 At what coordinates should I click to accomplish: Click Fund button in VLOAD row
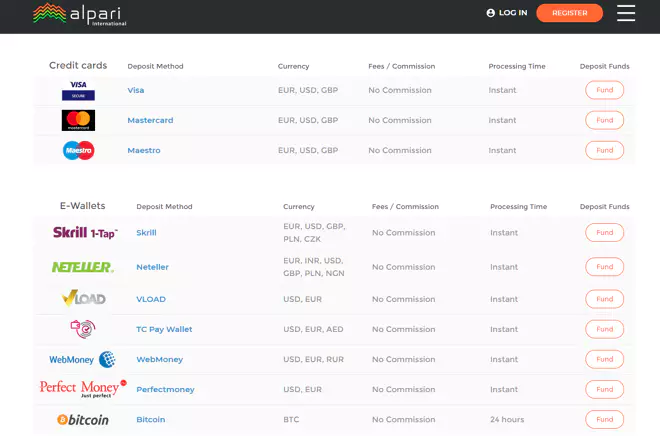(604, 299)
